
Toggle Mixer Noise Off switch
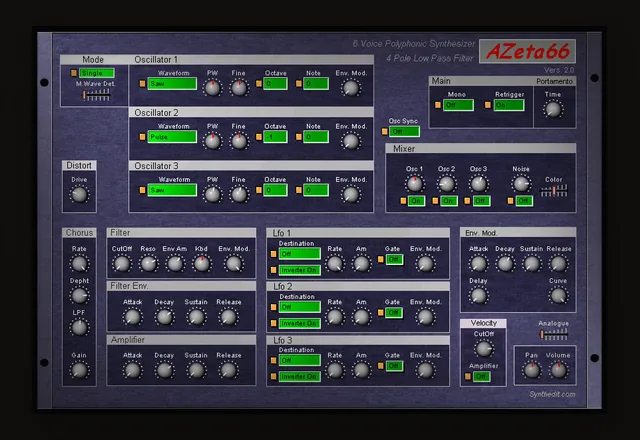click(x=524, y=201)
